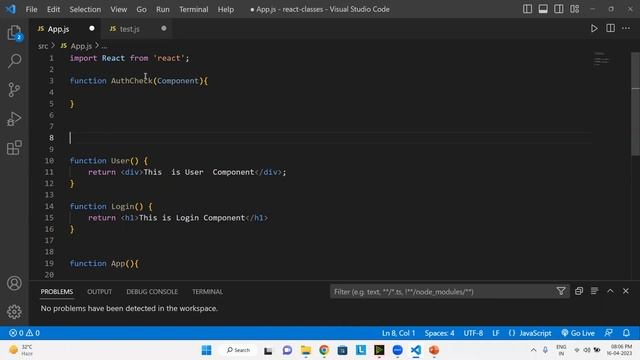Screen dimensions: 640x360
Task: Change language mode from JavaScript
Action: [535, 333]
